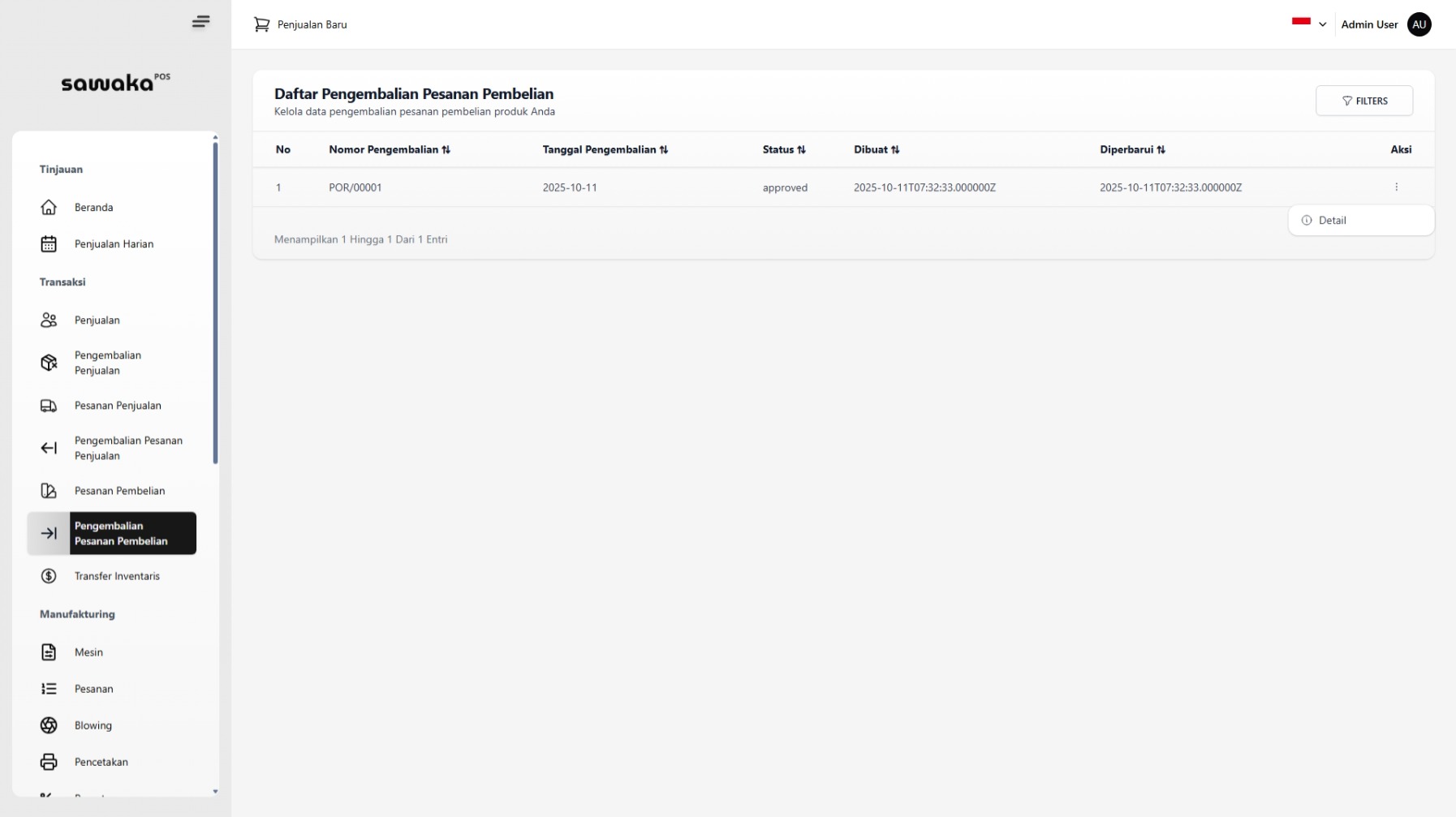This screenshot has height=817, width=1456.
Task: Expand the language flag dropdown
Action: (1308, 24)
